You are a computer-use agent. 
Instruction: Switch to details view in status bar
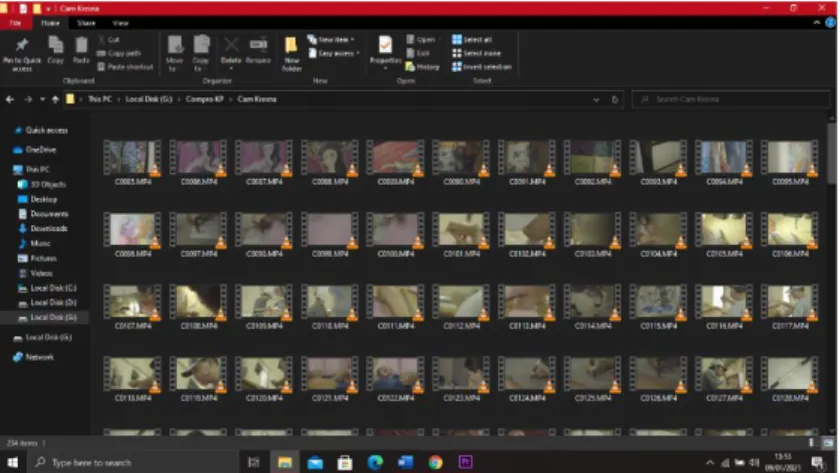[x=811, y=442]
